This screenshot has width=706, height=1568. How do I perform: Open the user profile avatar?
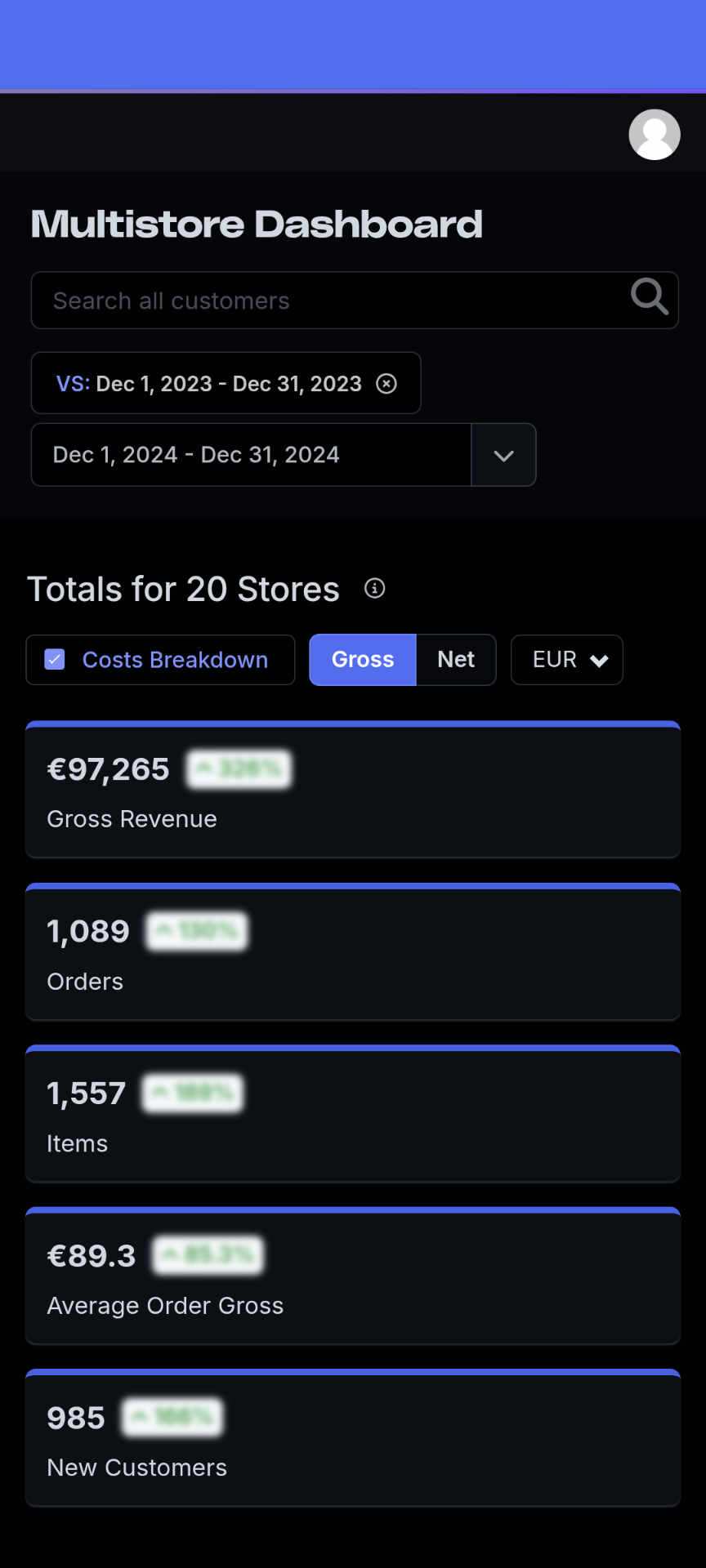click(x=654, y=135)
